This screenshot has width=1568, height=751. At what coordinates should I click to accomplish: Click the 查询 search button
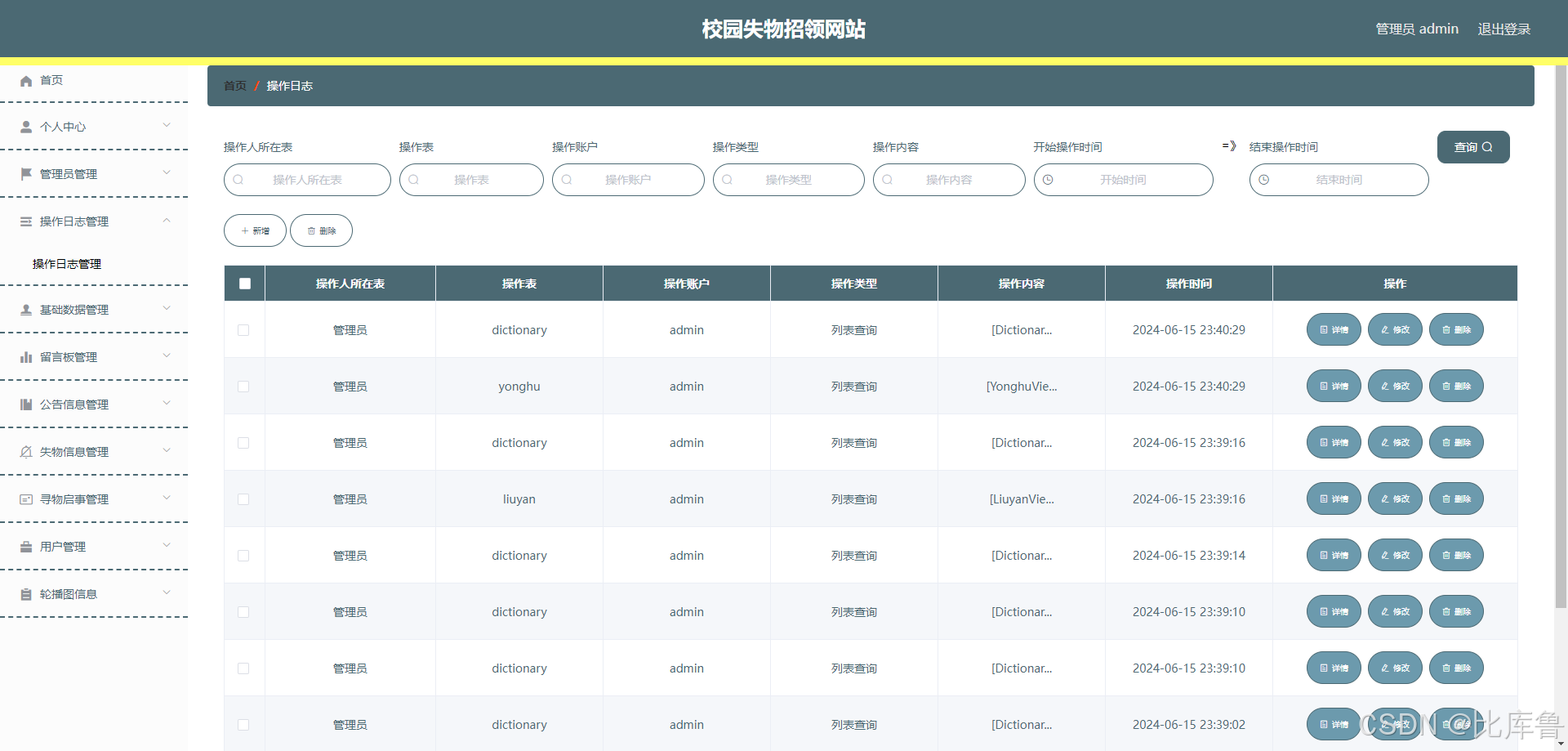coord(1473,147)
